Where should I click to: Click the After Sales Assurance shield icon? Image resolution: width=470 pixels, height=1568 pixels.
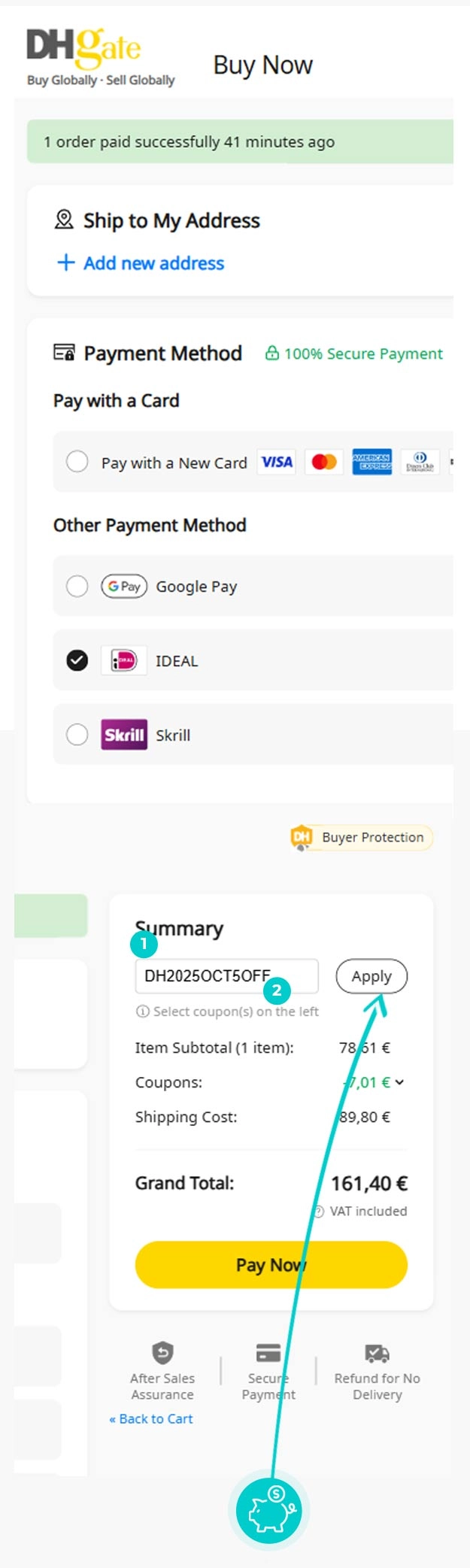click(x=162, y=1351)
